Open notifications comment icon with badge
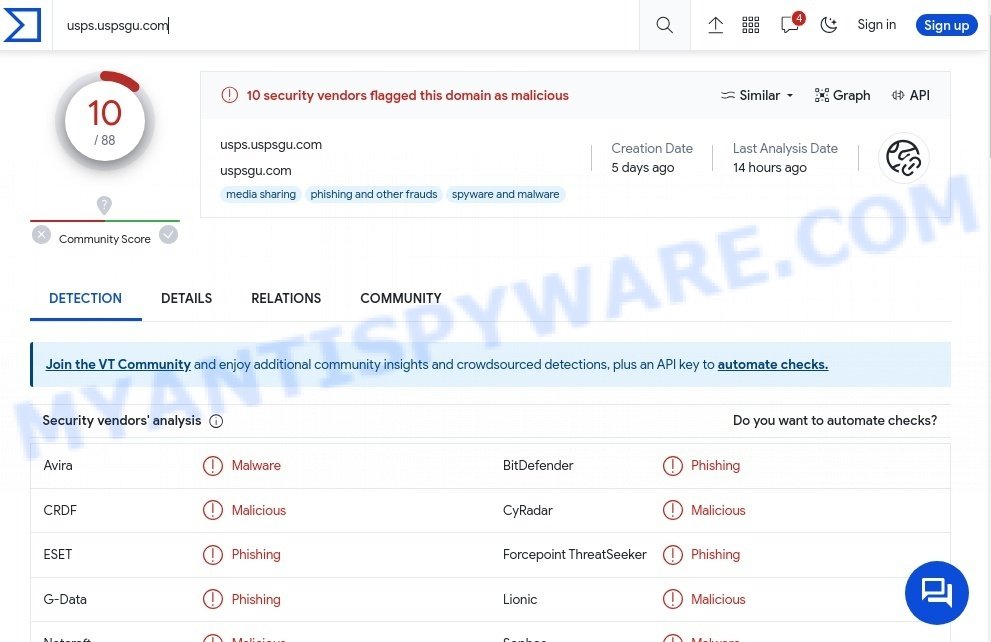This screenshot has height=642, width=991. point(791,23)
